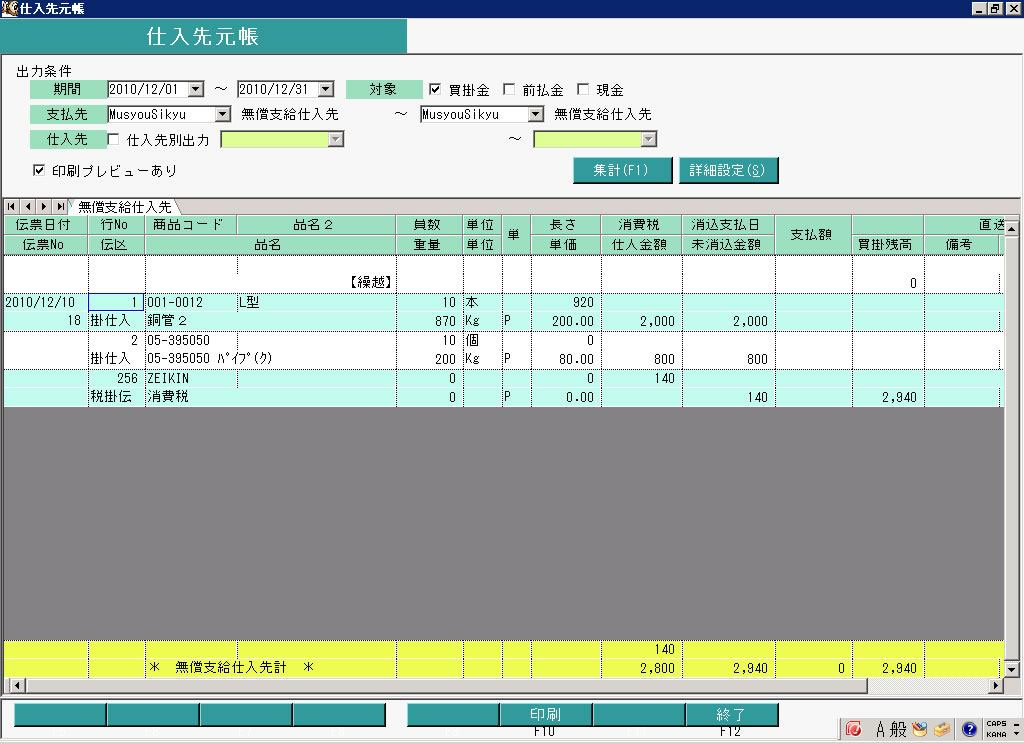The width and height of the screenshot is (1024, 744).
Task: Click the horizontal scrollbar right arrow
Action: [995, 685]
